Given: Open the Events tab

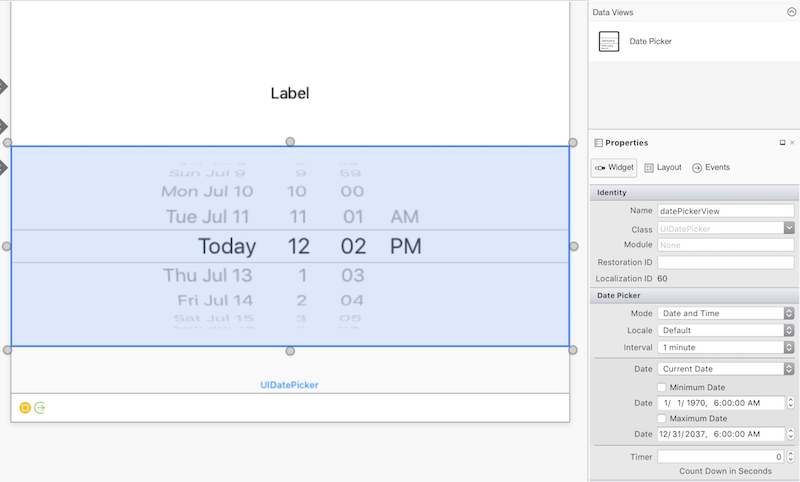Looking at the screenshot, I should click(711, 168).
